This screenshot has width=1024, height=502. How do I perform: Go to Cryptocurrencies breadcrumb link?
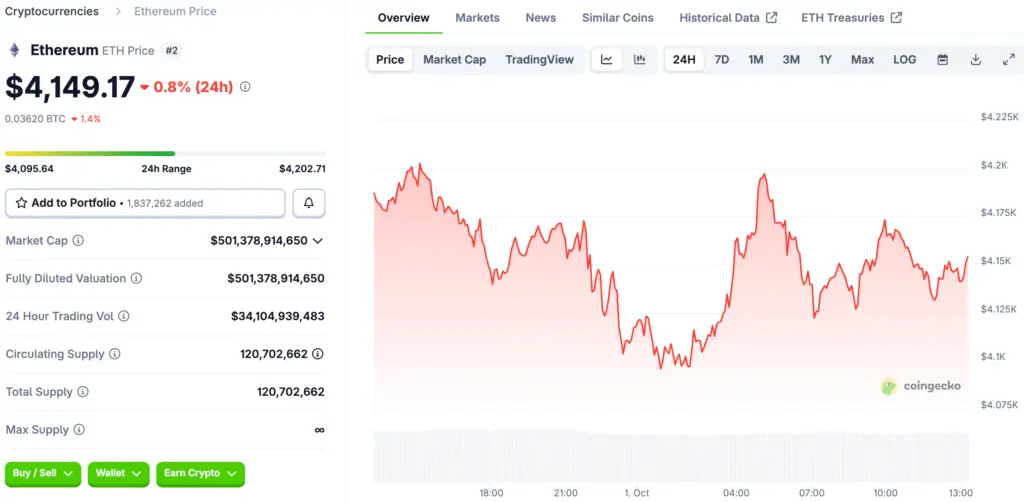(x=52, y=12)
